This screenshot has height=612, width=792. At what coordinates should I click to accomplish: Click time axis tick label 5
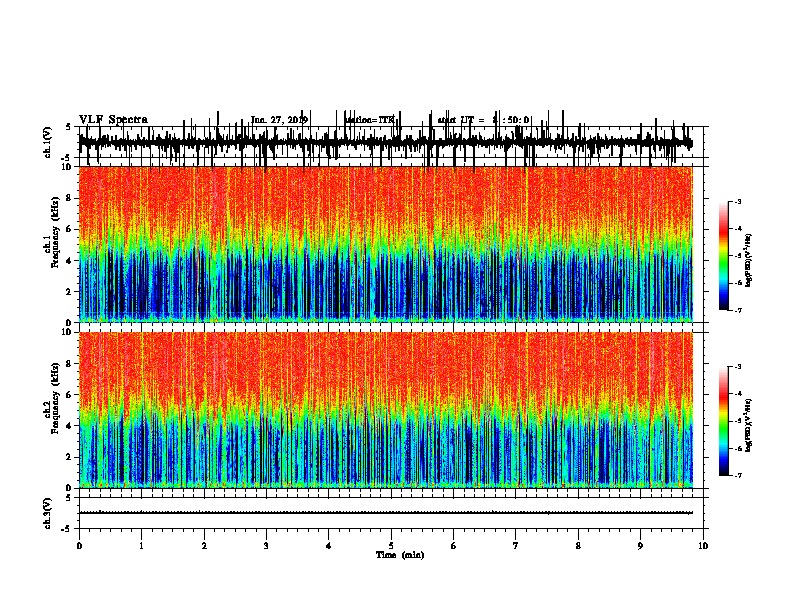click(391, 546)
